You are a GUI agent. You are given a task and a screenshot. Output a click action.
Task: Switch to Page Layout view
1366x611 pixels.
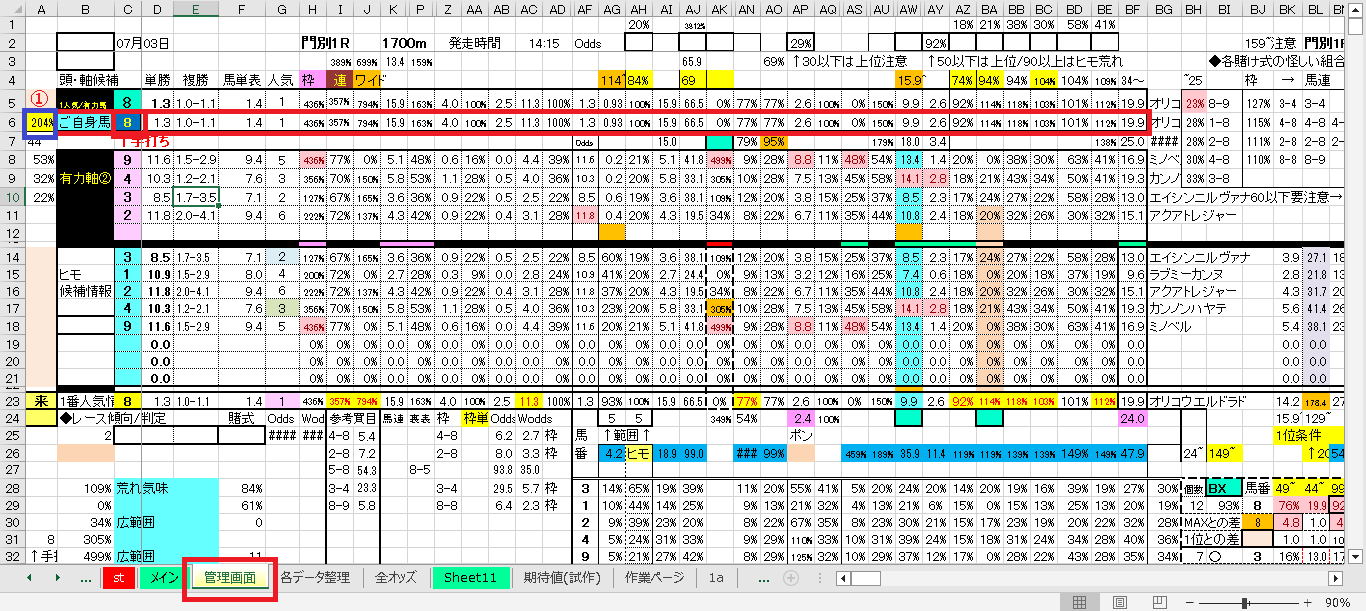pyautogui.click(x=1119, y=603)
